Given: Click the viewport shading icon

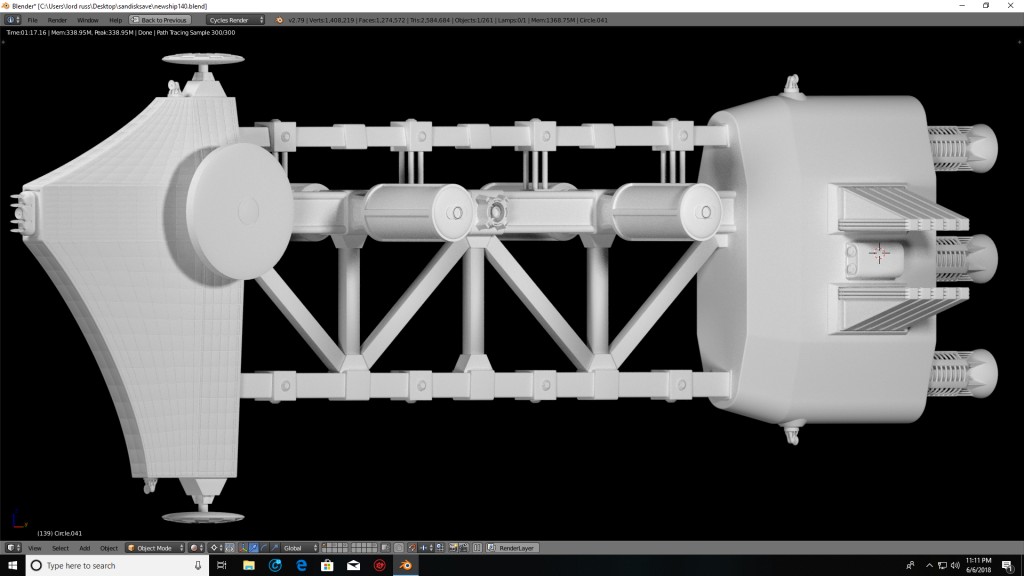Looking at the screenshot, I should (x=192, y=548).
